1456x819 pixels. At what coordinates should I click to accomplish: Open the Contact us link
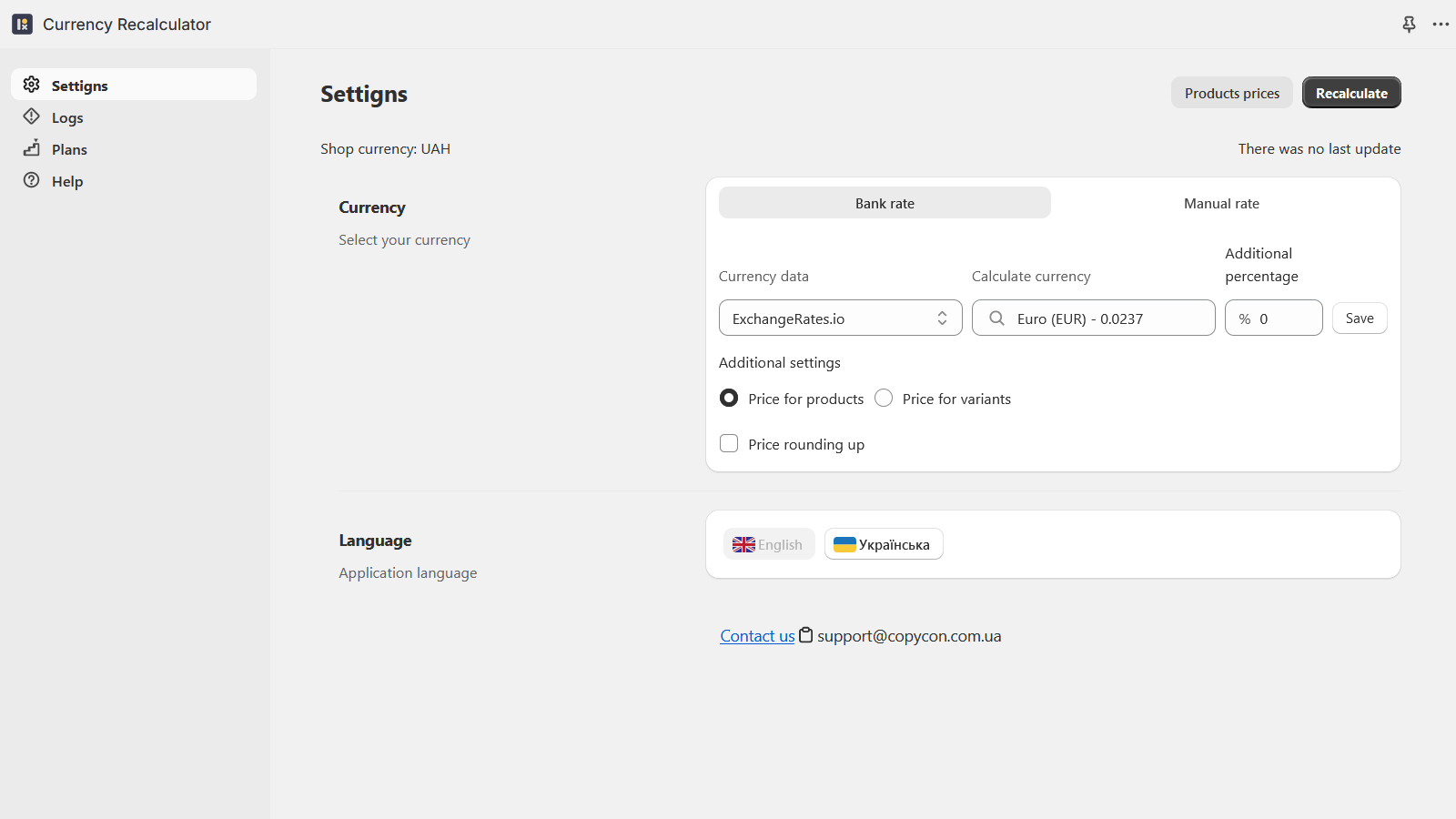757,635
